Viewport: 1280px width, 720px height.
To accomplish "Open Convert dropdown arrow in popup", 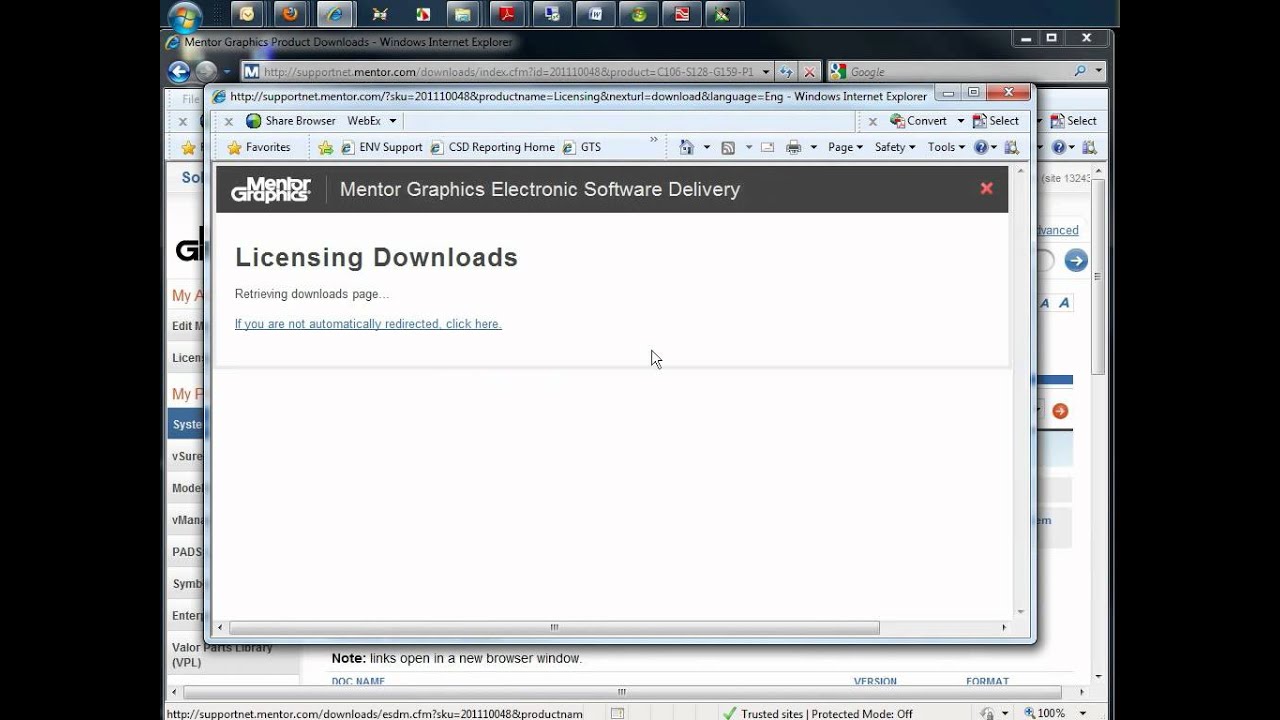I will (960, 121).
